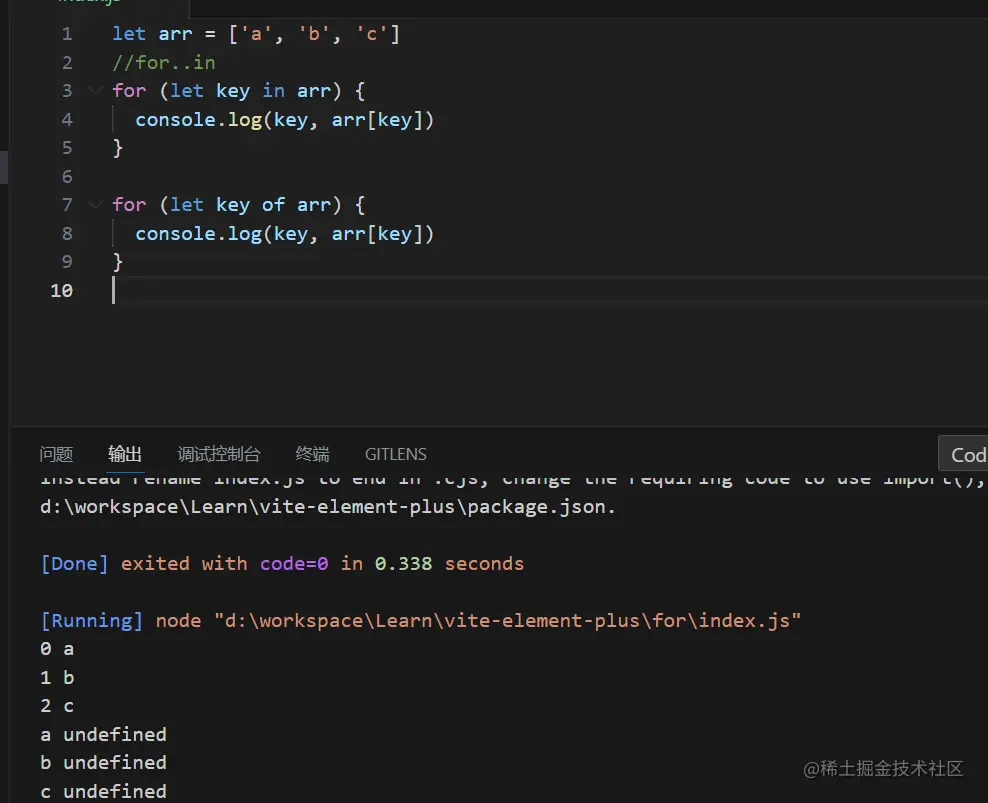Click output line 'b undefined'
This screenshot has width=988, height=803.
coord(103,763)
